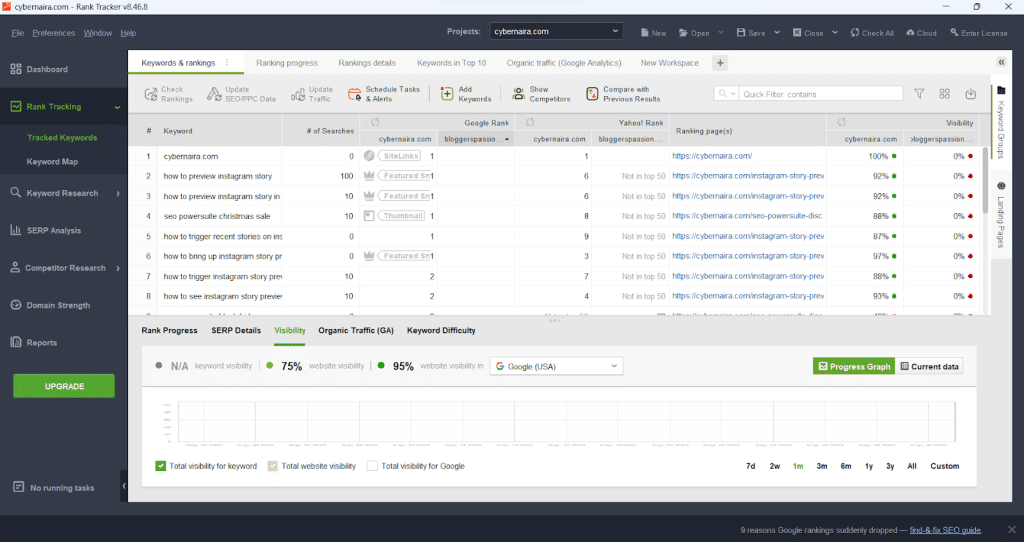Open the SERP Details tab
Viewport: 1024px width, 542px height.
pyautogui.click(x=236, y=330)
